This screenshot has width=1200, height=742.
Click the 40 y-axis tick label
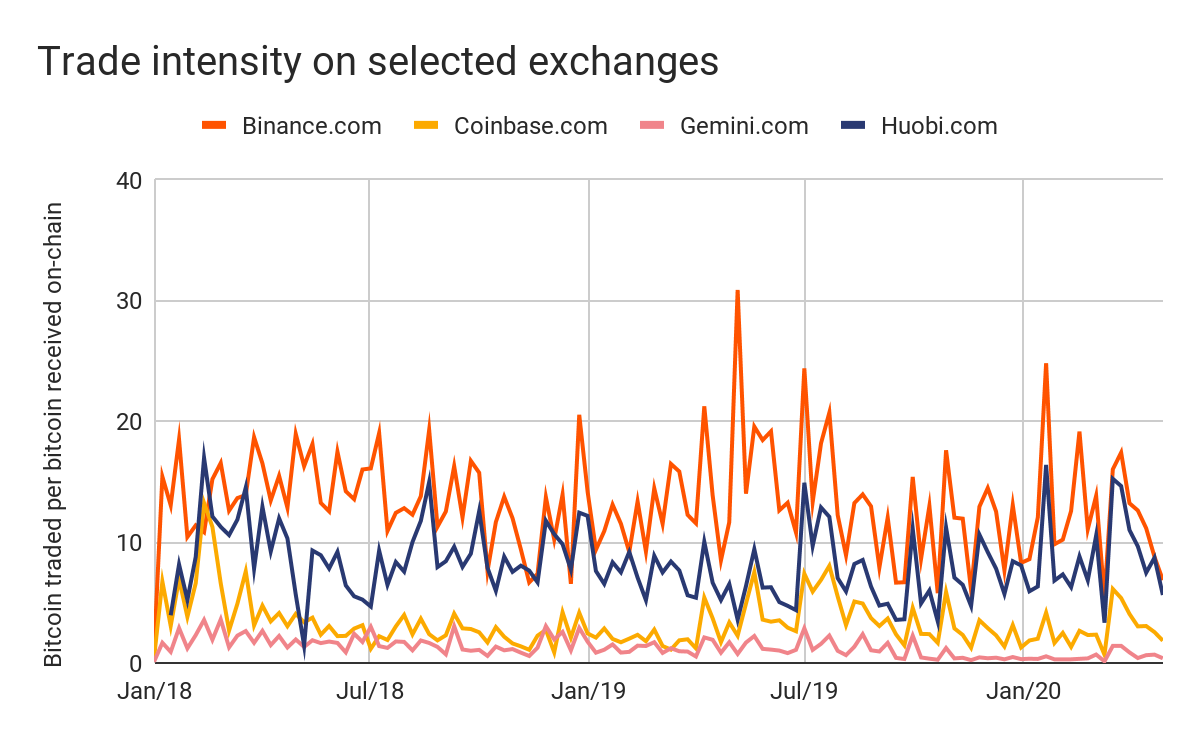[x=131, y=181]
